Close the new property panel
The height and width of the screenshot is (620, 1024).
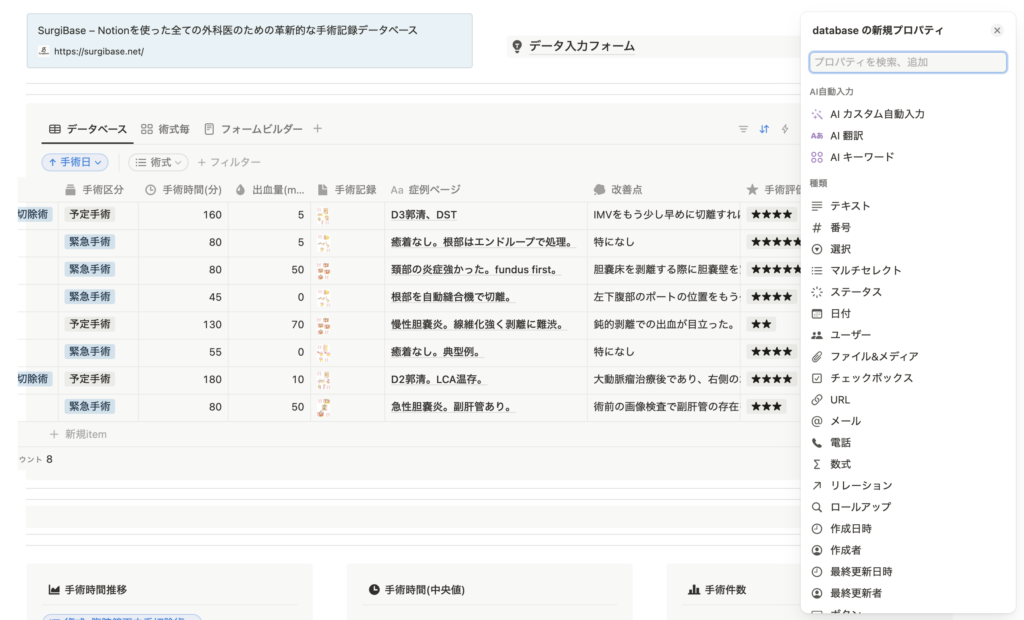(997, 31)
